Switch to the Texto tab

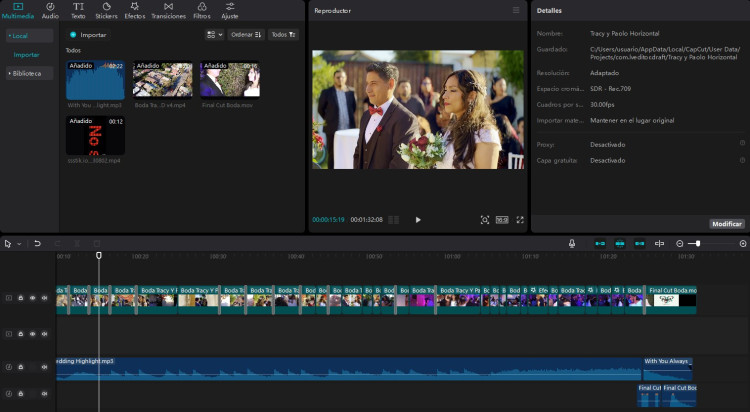(x=78, y=11)
